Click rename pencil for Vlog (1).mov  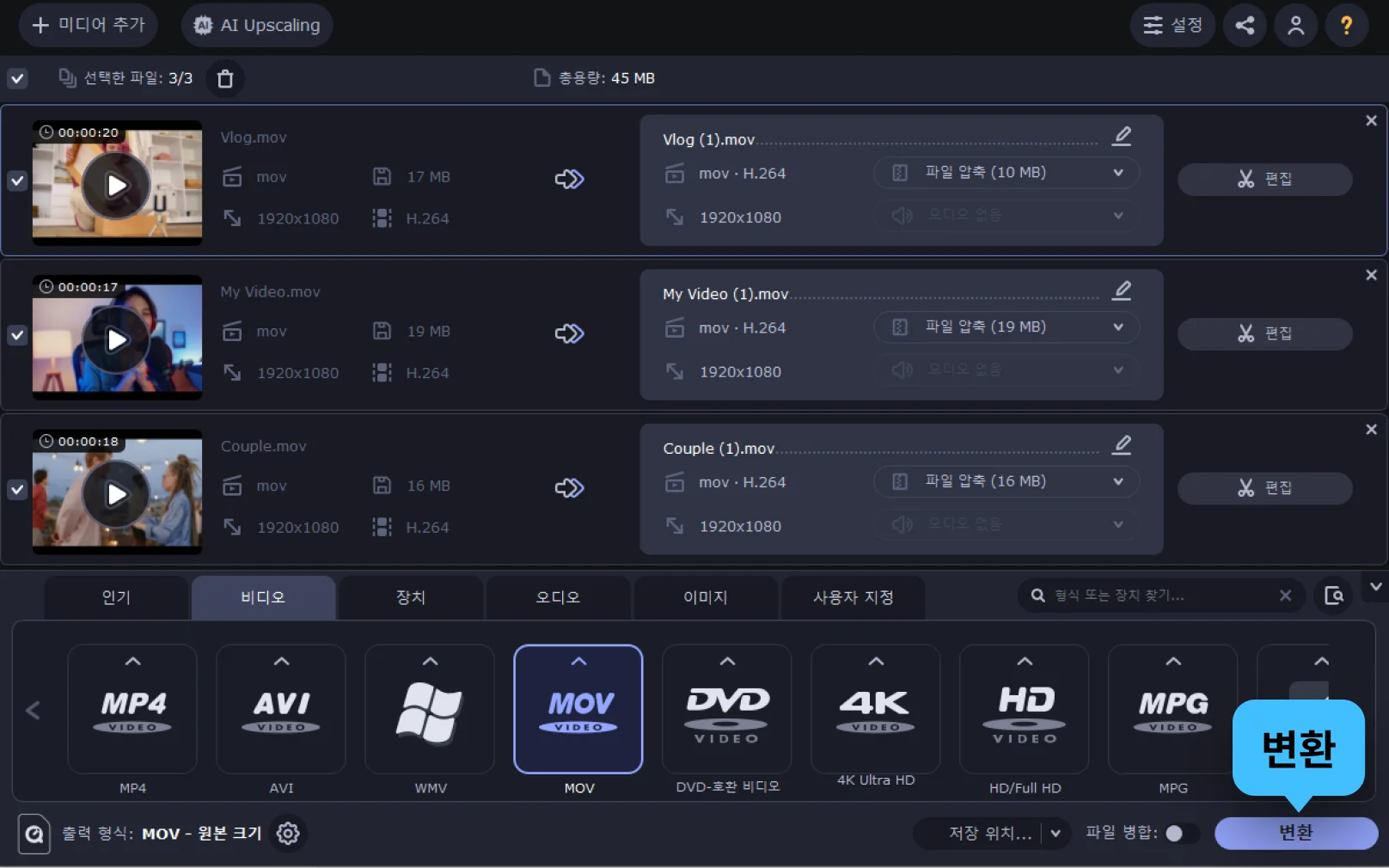1122,136
